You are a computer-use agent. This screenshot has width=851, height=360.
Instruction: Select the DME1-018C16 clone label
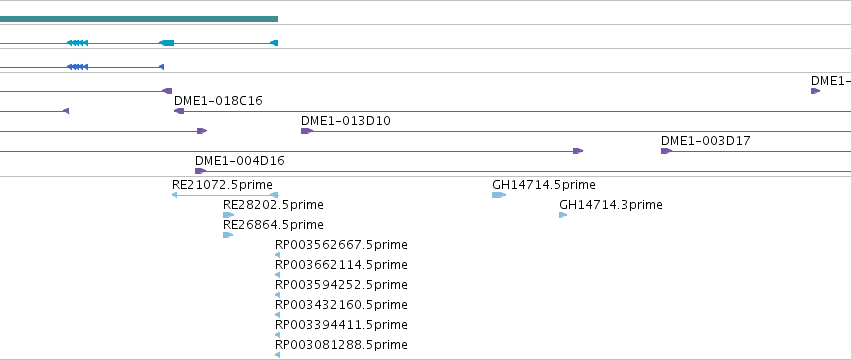coord(218,101)
